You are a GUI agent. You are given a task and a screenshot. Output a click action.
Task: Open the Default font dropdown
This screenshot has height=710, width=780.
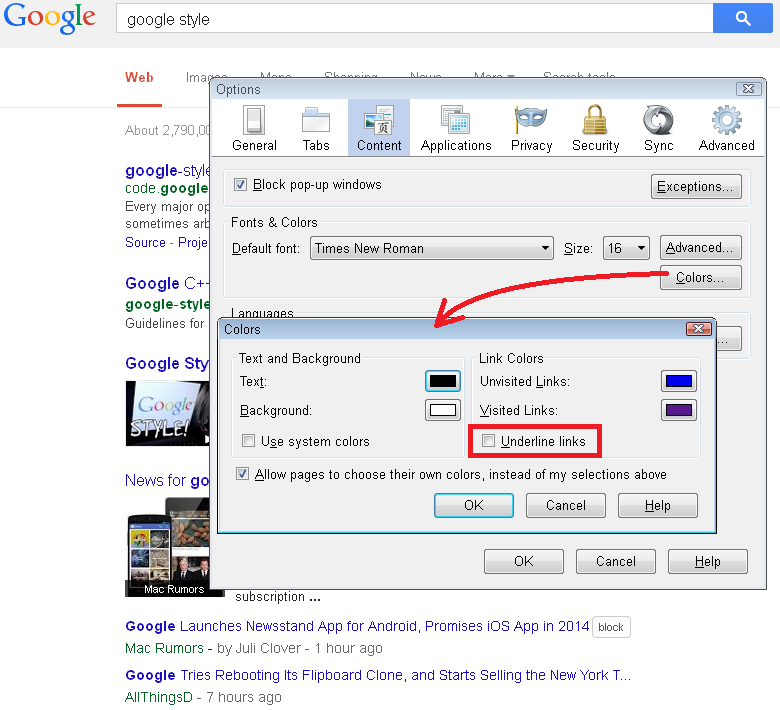(x=432, y=248)
